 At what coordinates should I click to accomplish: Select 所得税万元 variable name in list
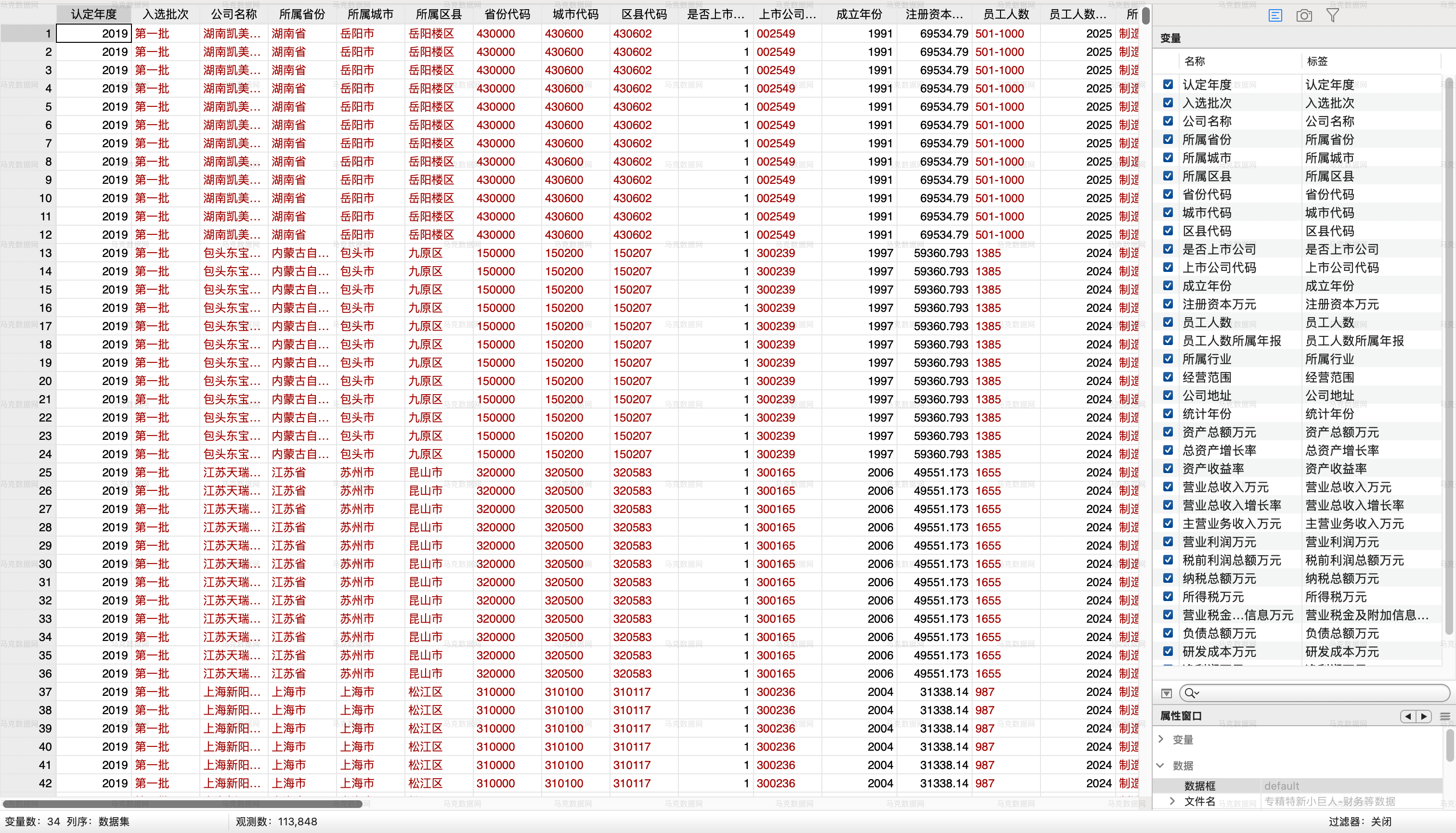[1213, 597]
